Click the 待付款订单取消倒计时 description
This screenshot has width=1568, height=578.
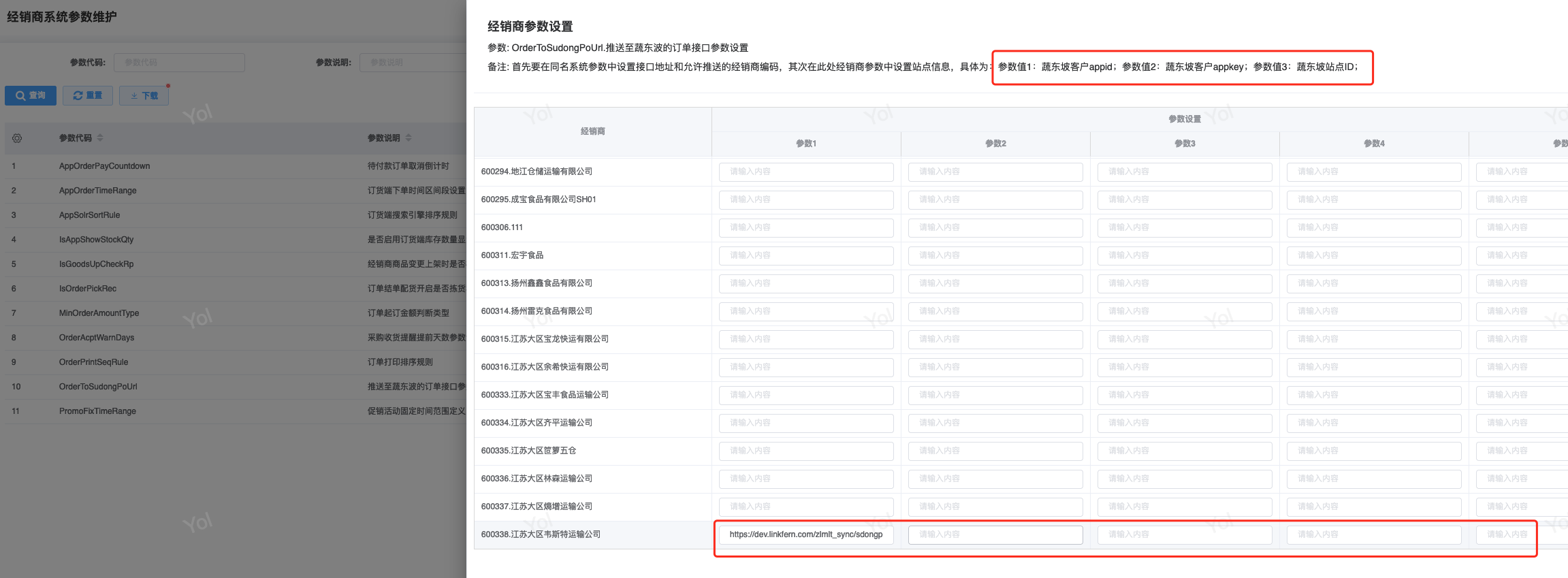click(409, 166)
